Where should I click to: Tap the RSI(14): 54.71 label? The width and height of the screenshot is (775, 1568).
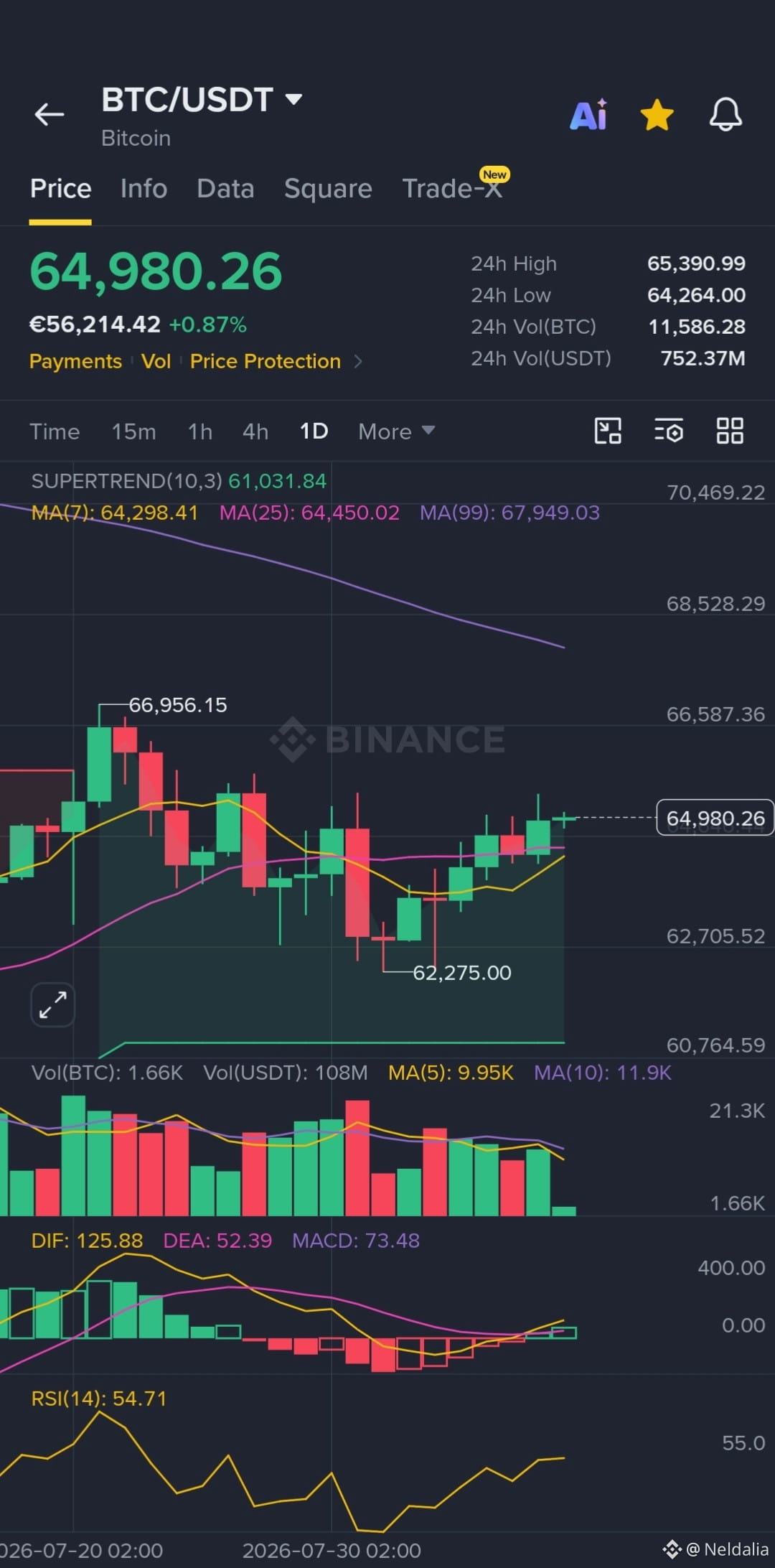click(99, 1399)
